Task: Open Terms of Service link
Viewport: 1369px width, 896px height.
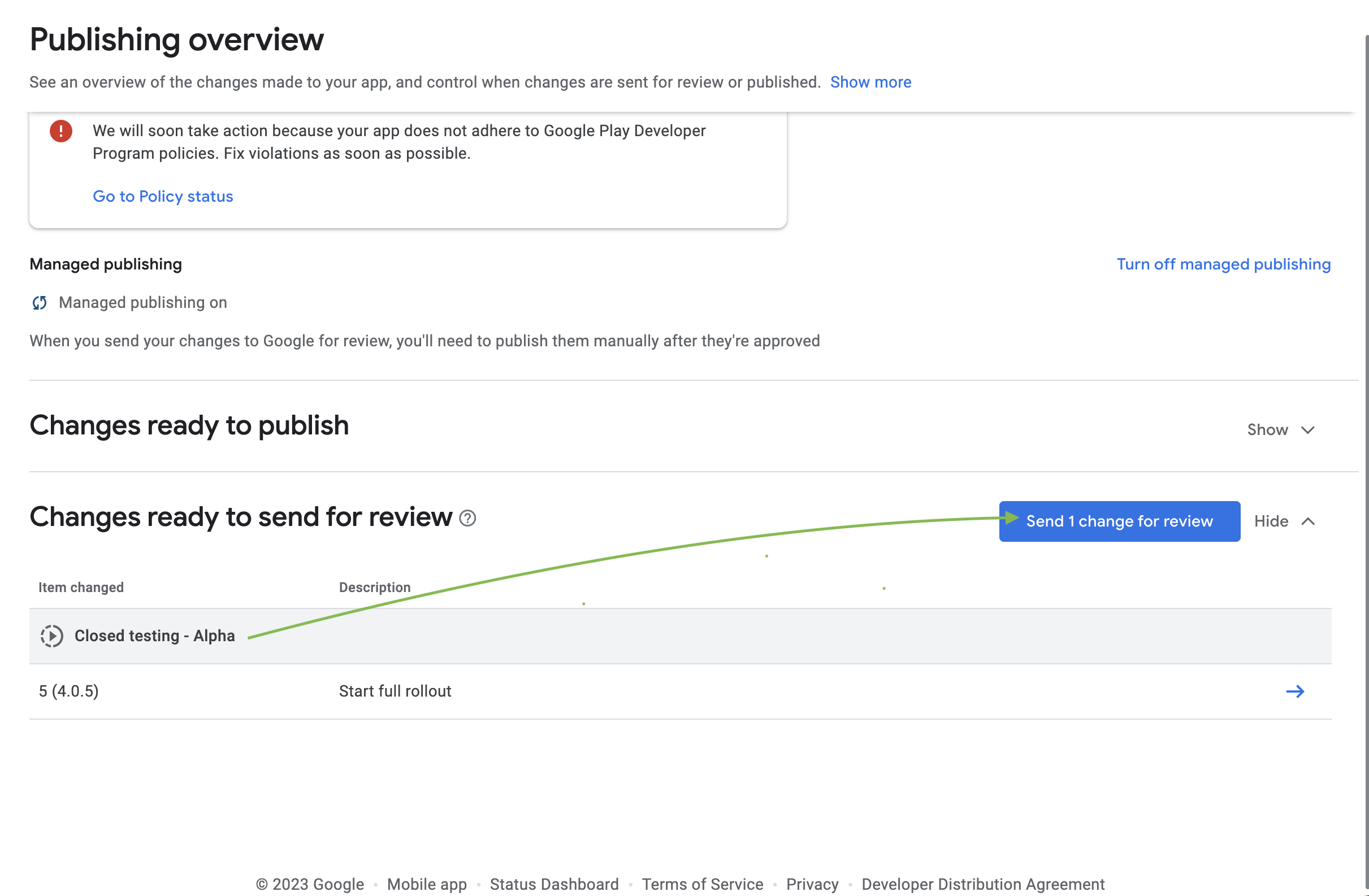Action: pos(703,884)
